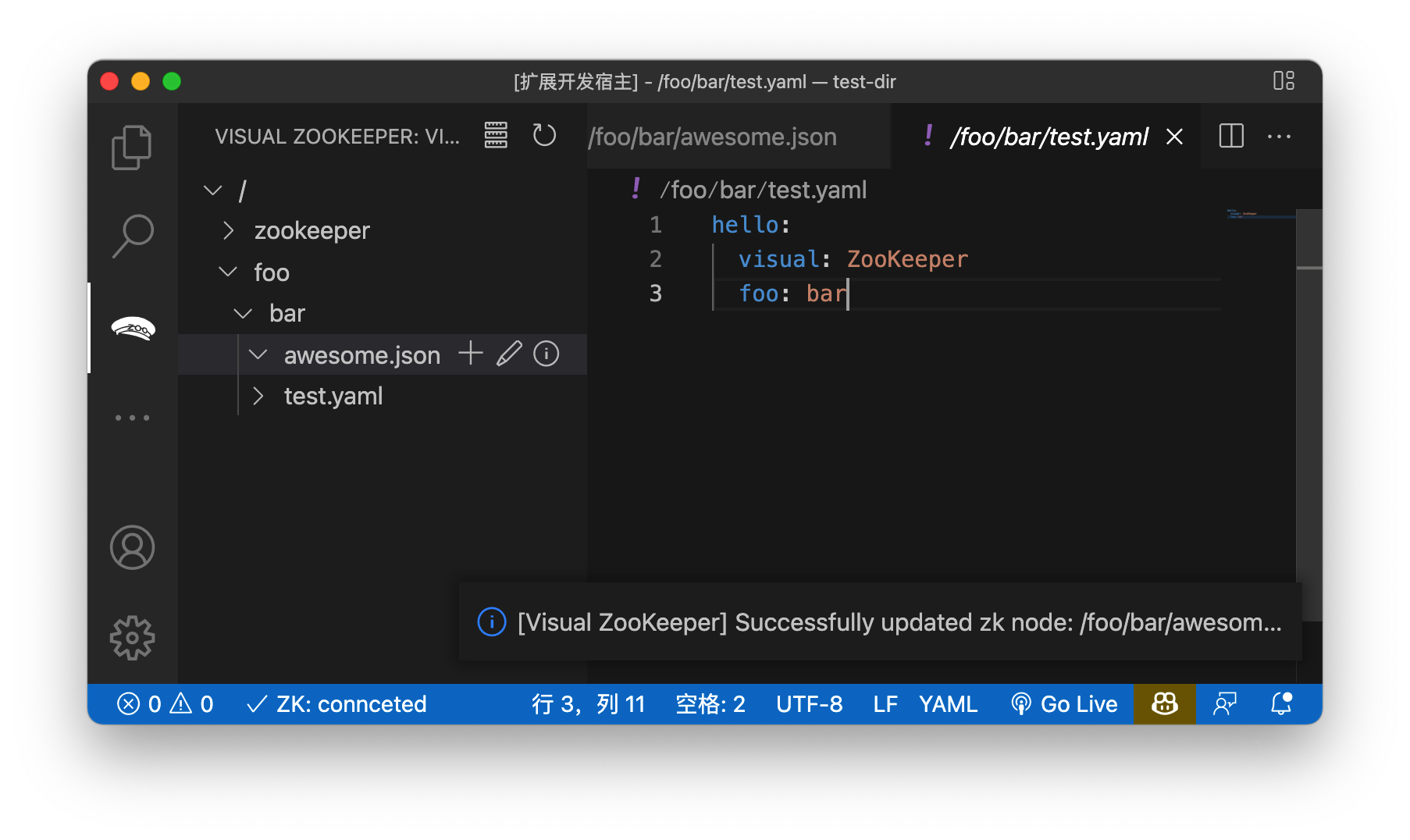This screenshot has width=1410, height=840.
Task: Click the notification info icon
Action: tap(492, 622)
